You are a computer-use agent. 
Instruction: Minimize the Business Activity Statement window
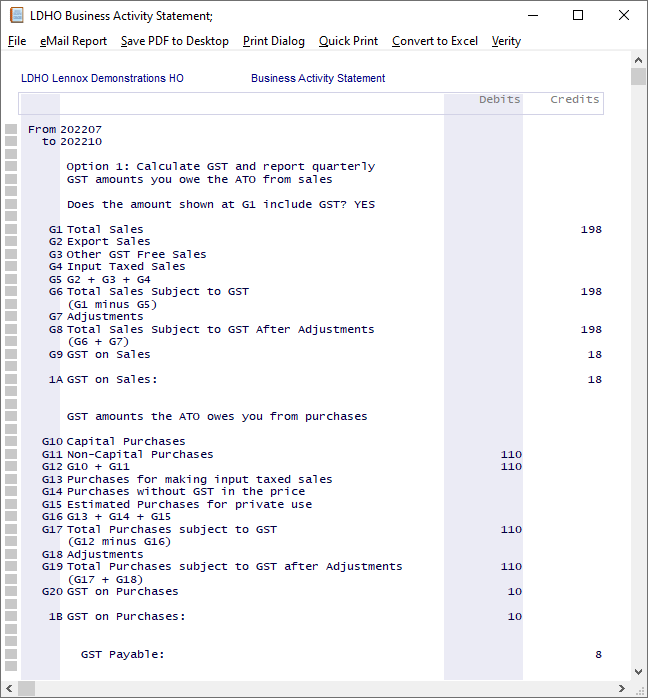(x=533, y=15)
